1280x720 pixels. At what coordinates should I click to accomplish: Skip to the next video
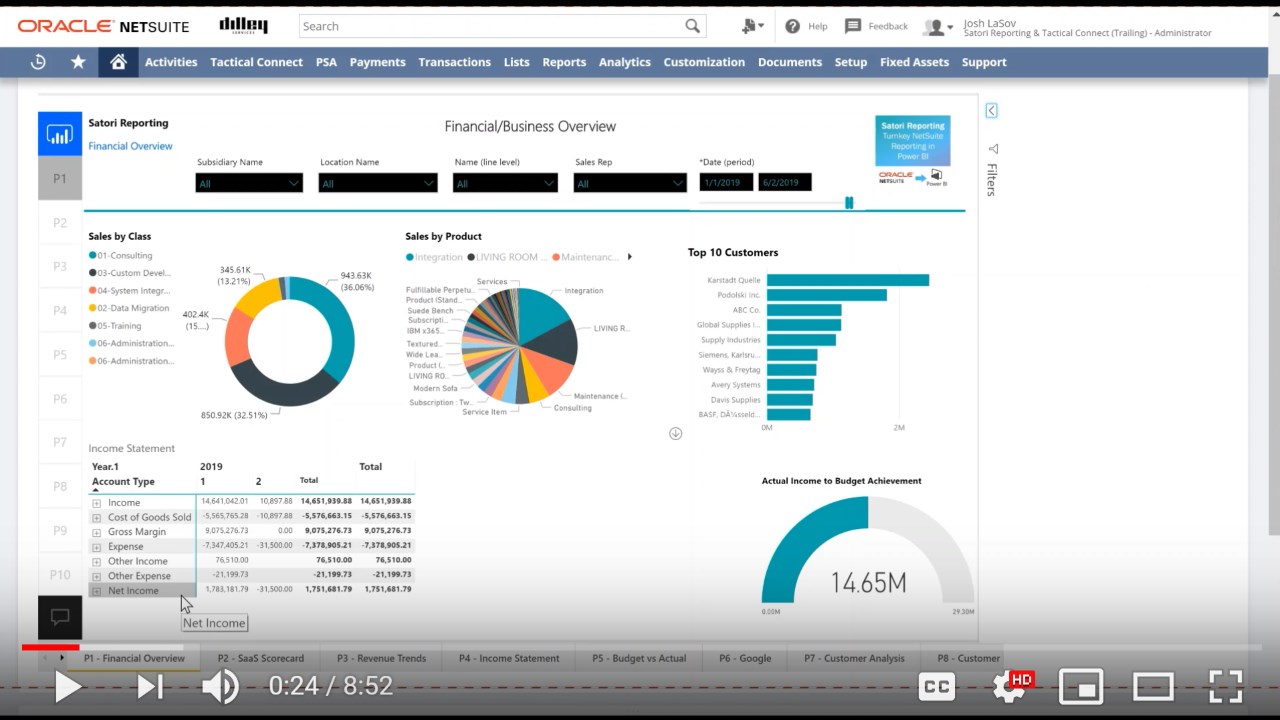click(149, 686)
